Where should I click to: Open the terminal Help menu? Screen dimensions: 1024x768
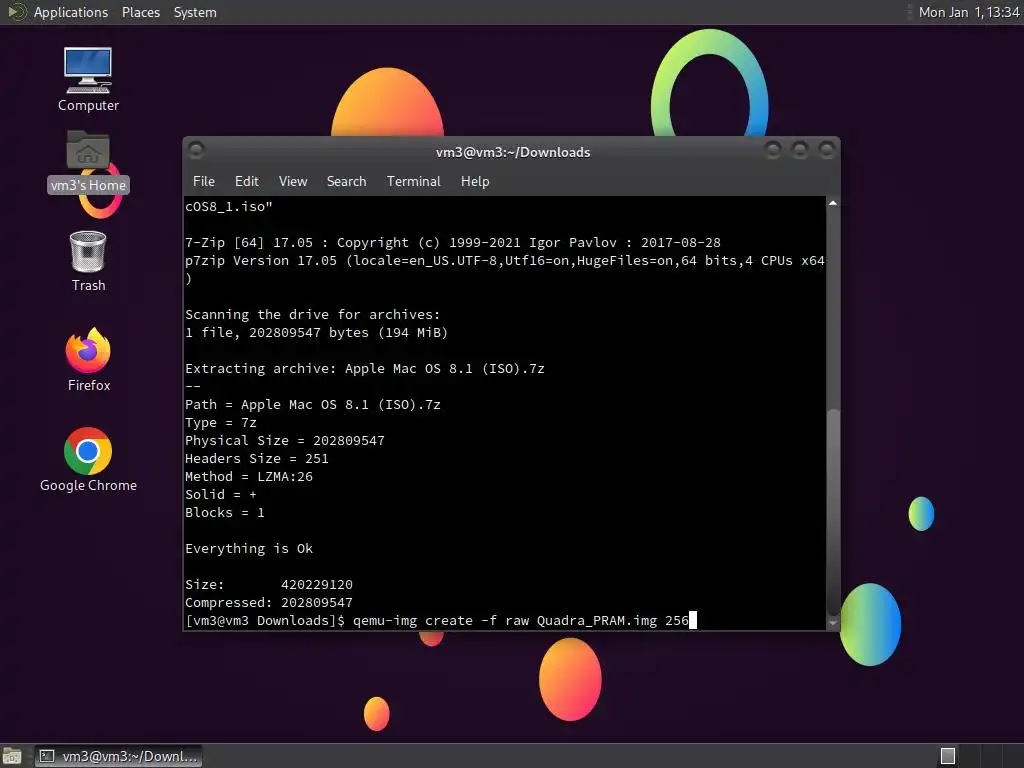click(x=475, y=182)
